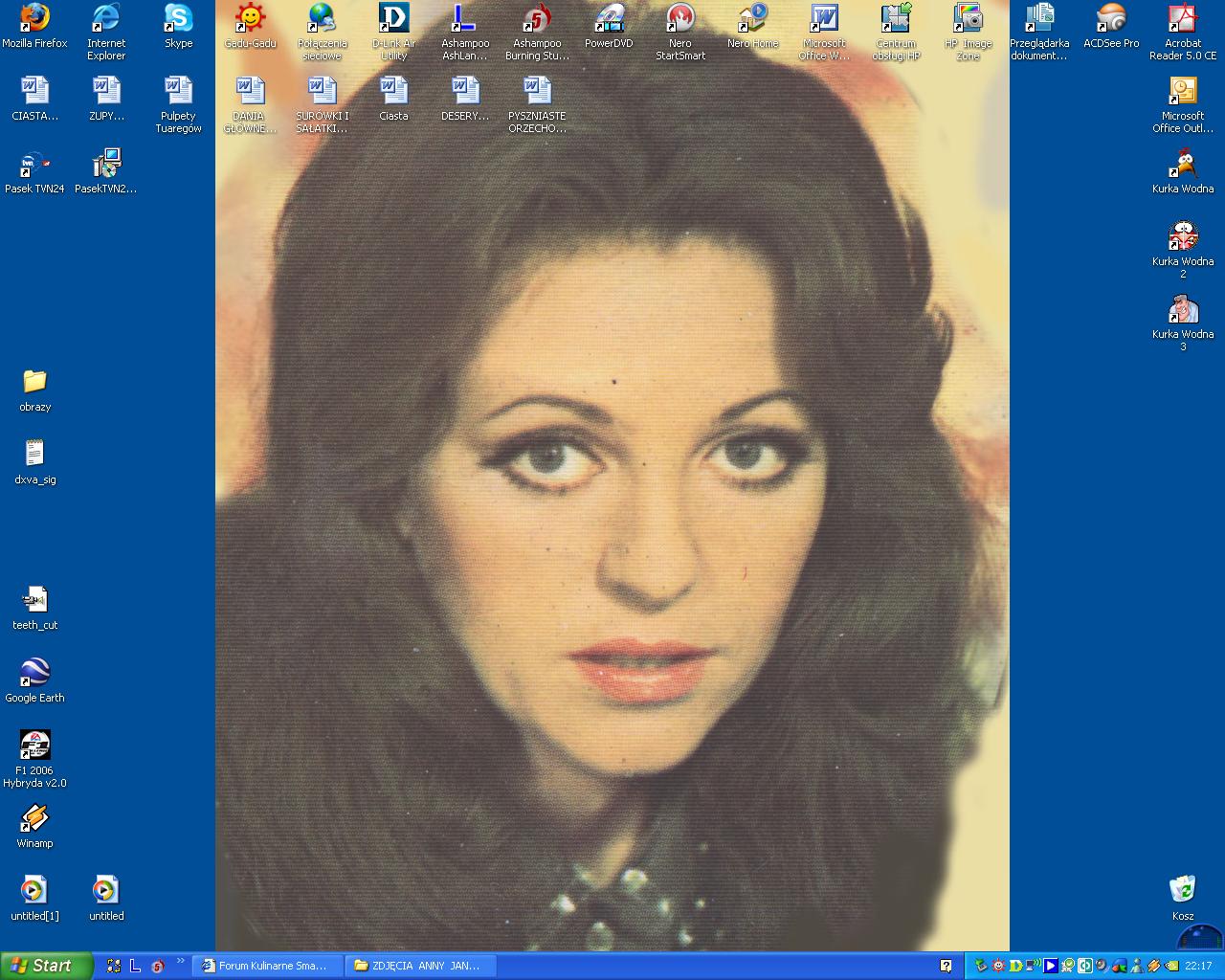Click the Kosz recycle bin icon

(1183, 890)
